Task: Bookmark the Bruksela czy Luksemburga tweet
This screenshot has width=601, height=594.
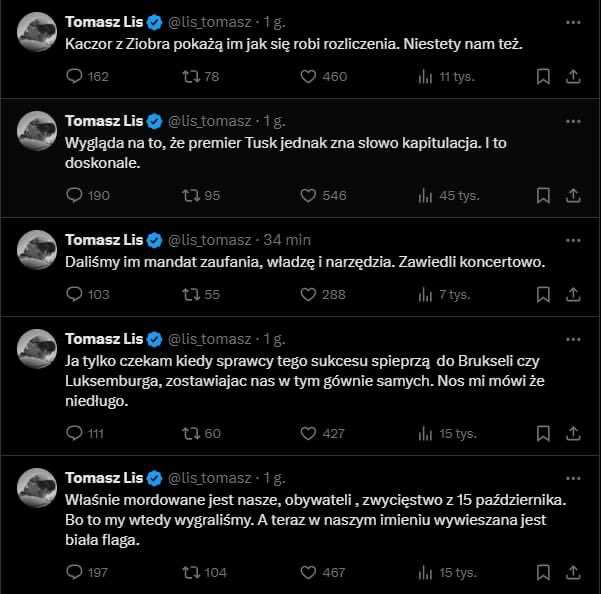Action: pos(543,433)
